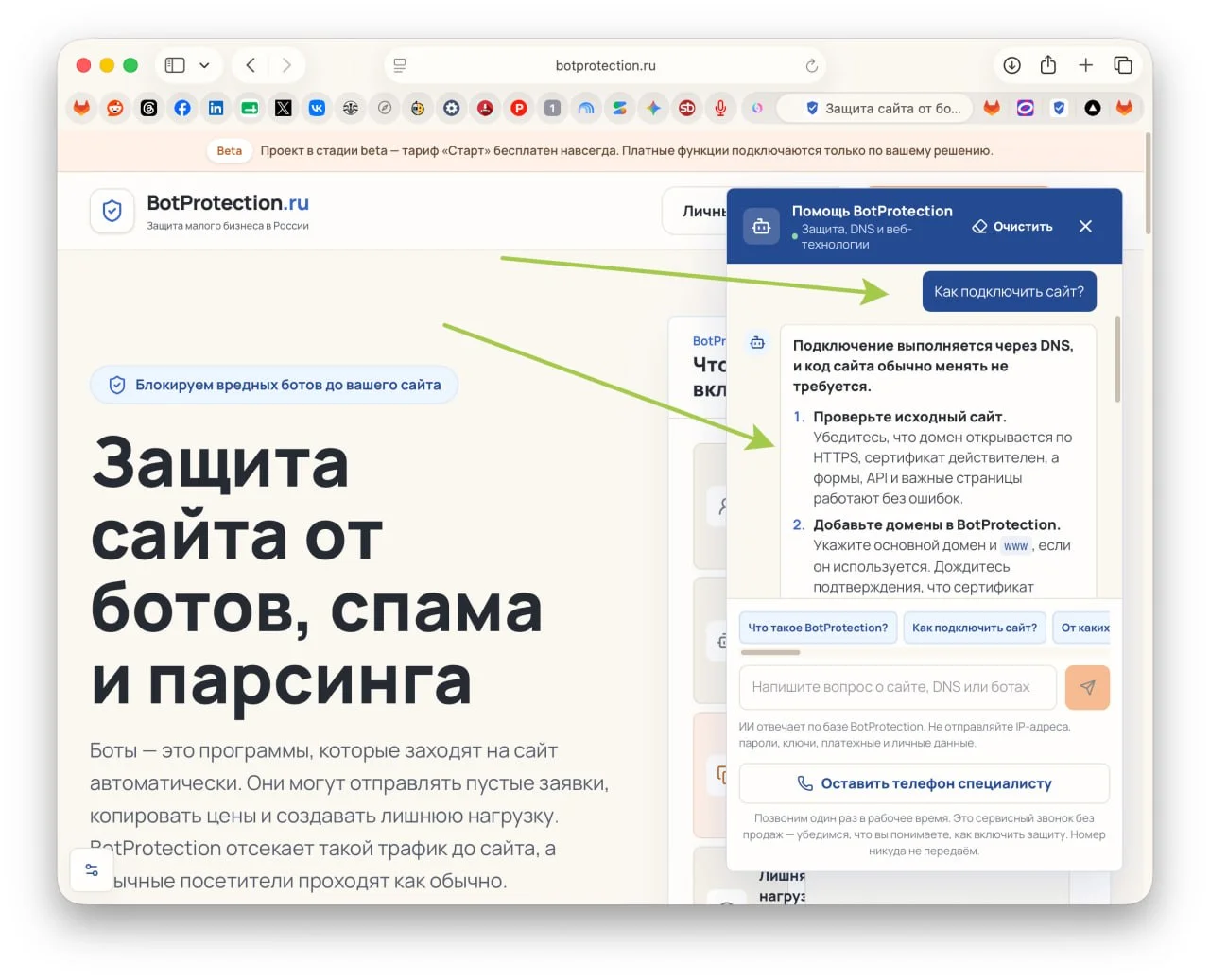Open the Safari page menu icon in address bar

400,66
